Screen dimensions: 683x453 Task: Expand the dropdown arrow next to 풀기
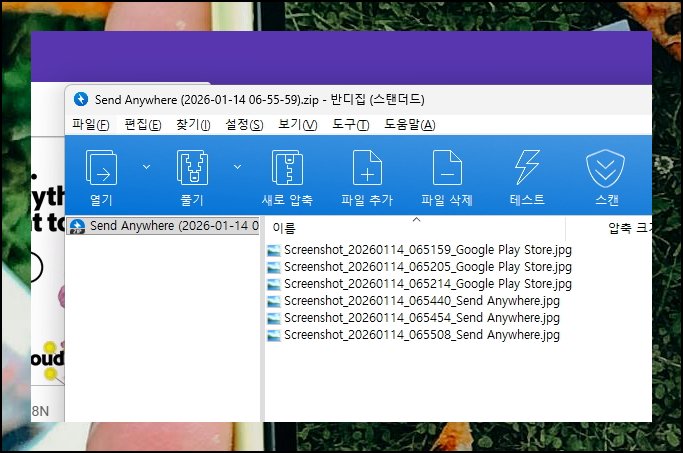237,167
